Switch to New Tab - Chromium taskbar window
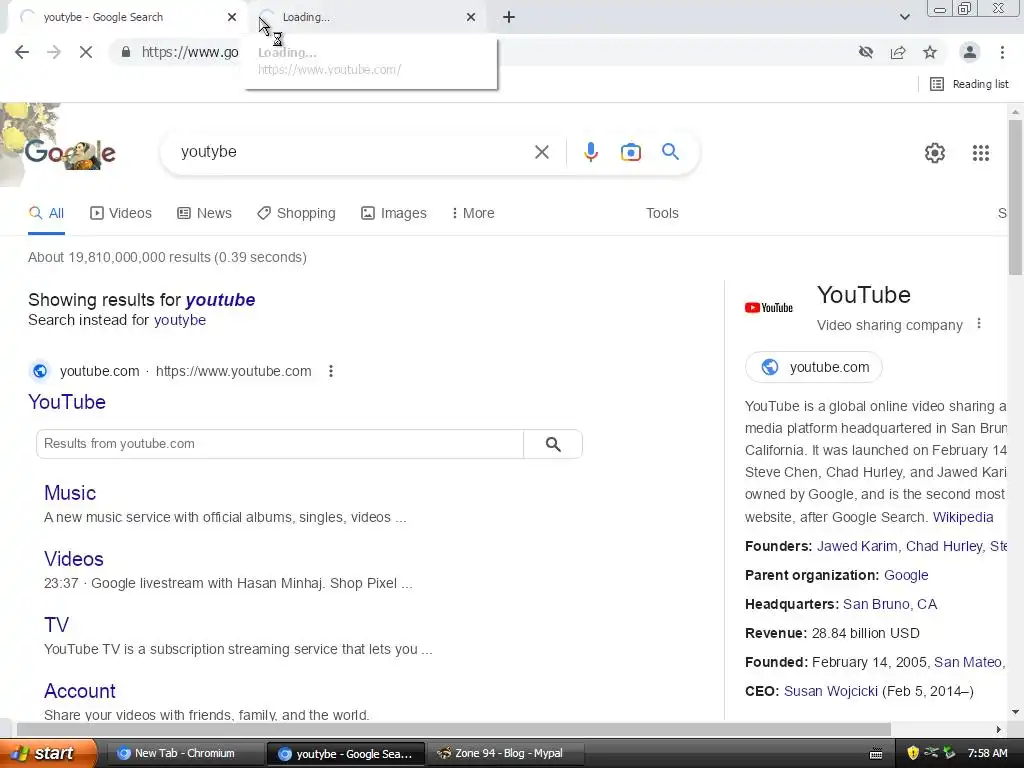1024x768 pixels. [x=184, y=754]
